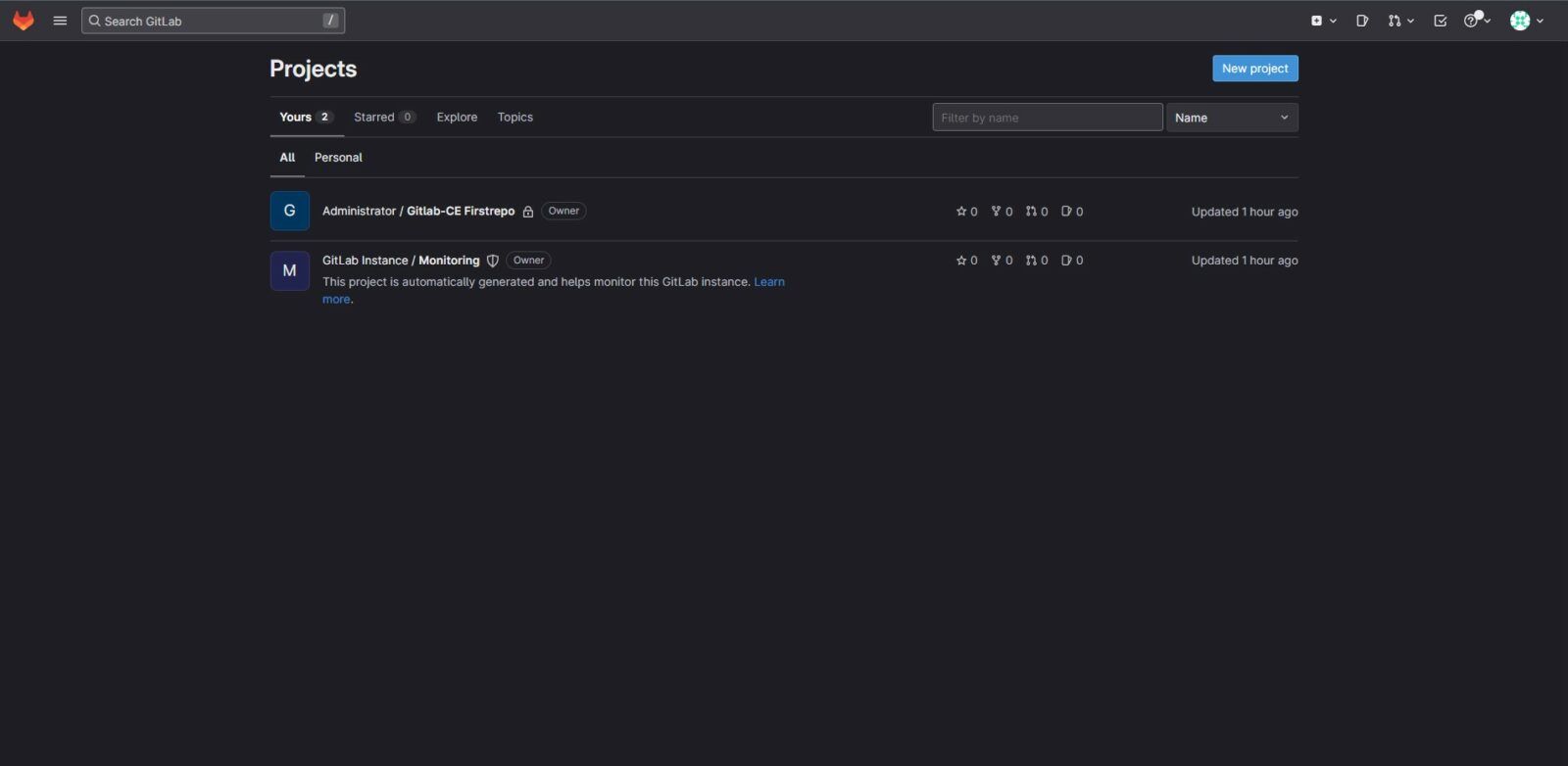
Task: Select the Personal sub-tab
Action: 338,157
